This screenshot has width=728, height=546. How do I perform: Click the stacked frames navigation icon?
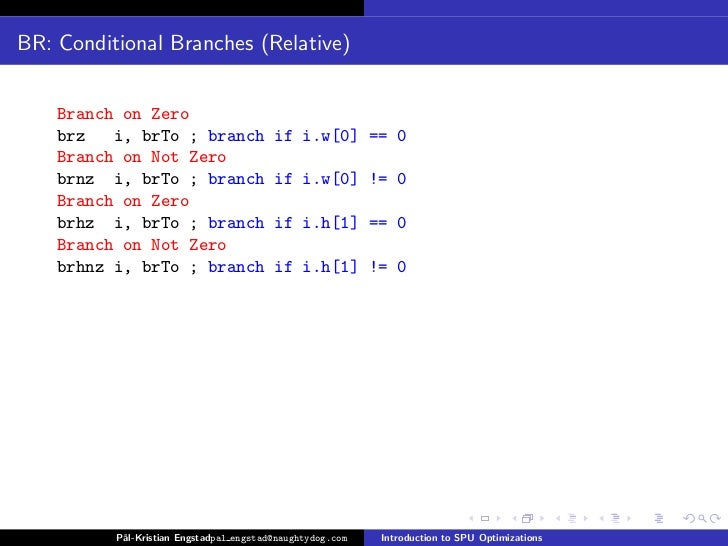[x=527, y=518]
